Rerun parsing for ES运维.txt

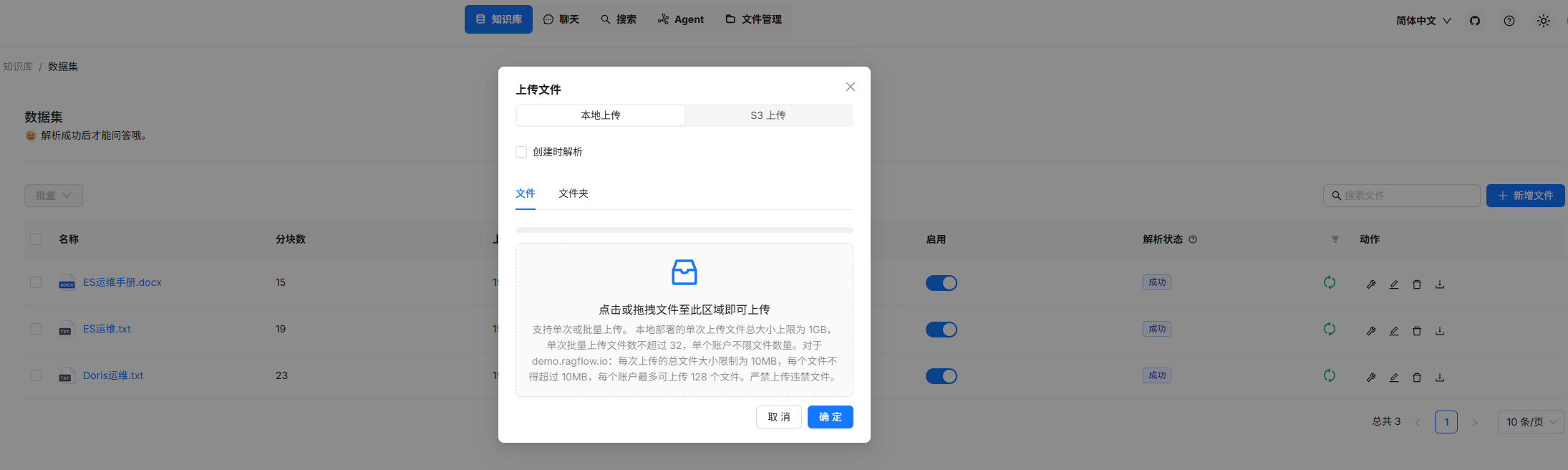tap(1330, 329)
